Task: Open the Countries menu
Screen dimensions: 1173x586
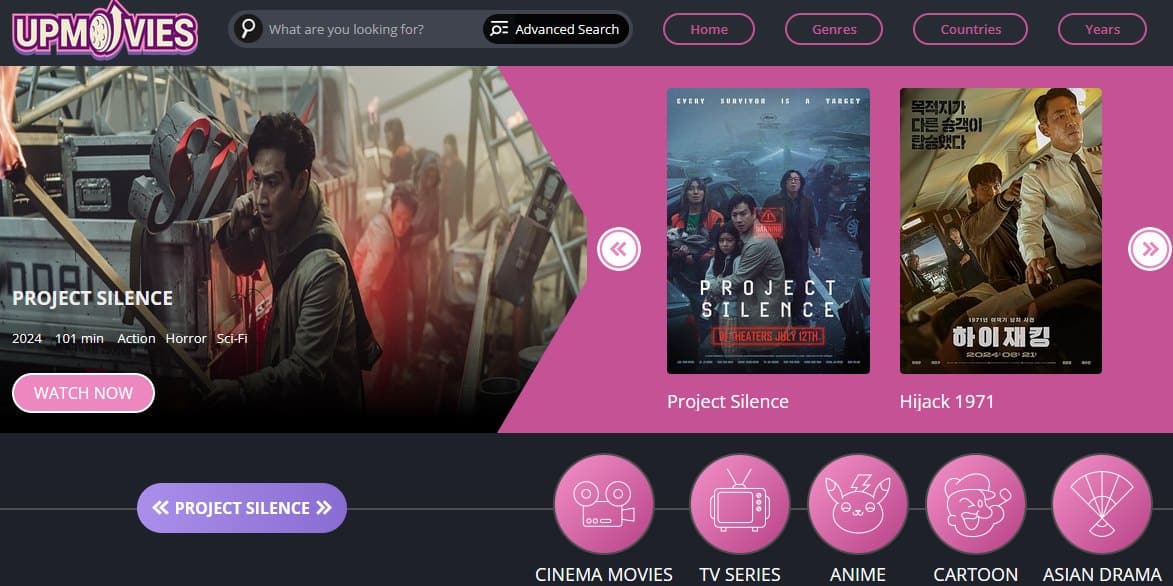Action: 970,29
